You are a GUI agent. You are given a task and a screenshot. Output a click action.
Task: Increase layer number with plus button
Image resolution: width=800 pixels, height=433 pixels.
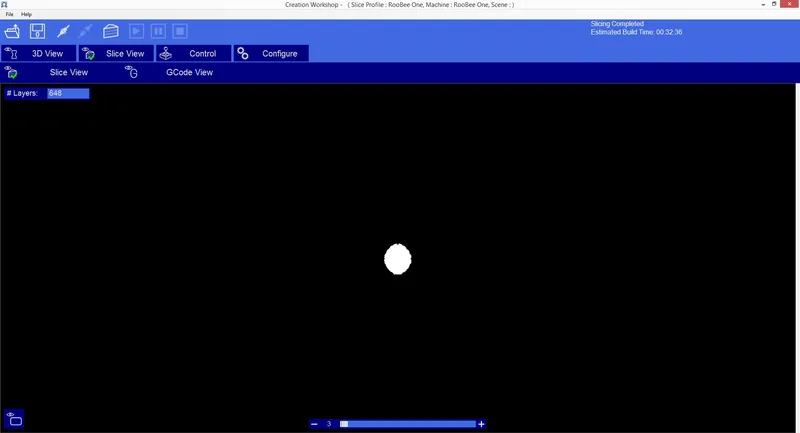482,424
